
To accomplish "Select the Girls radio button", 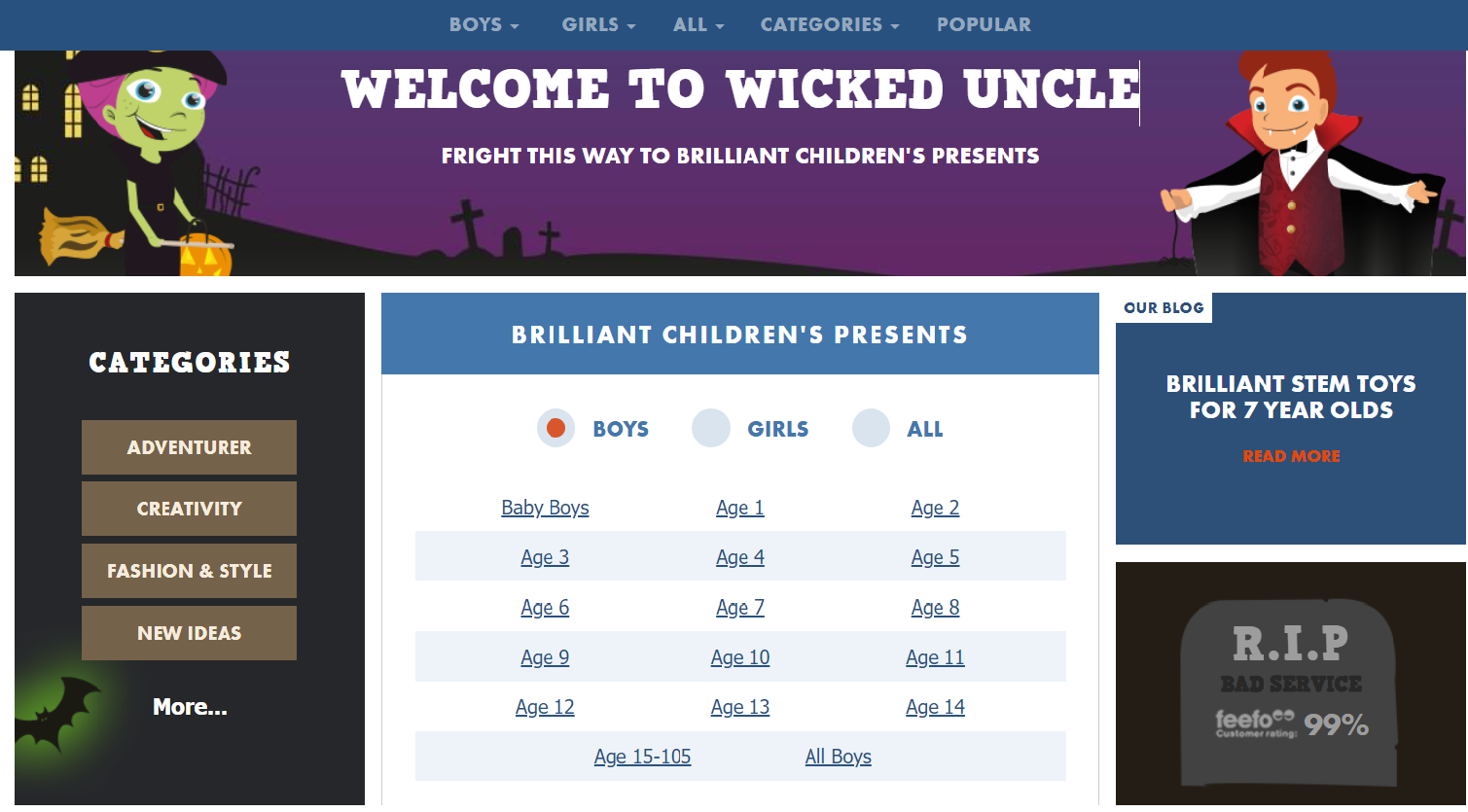I will point(711,429).
